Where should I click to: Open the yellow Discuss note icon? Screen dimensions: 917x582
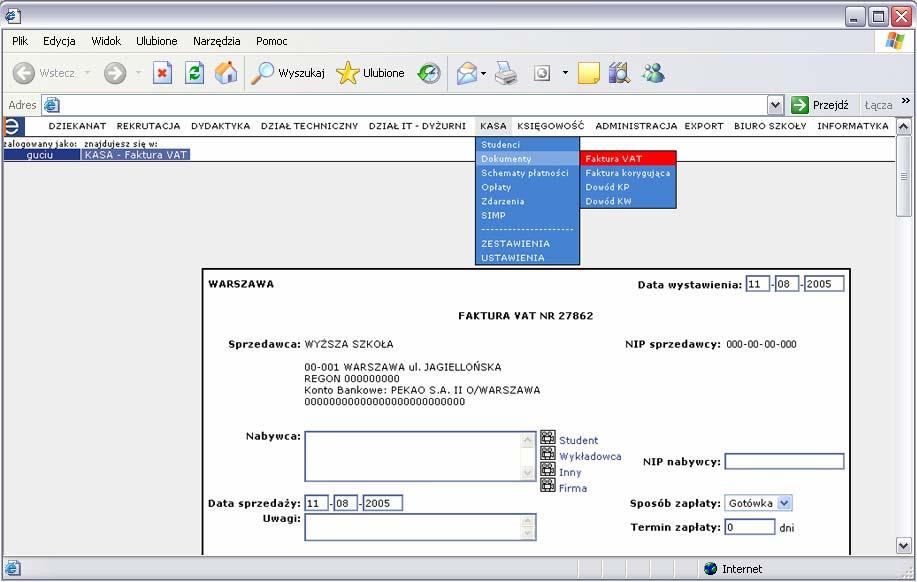[x=588, y=73]
